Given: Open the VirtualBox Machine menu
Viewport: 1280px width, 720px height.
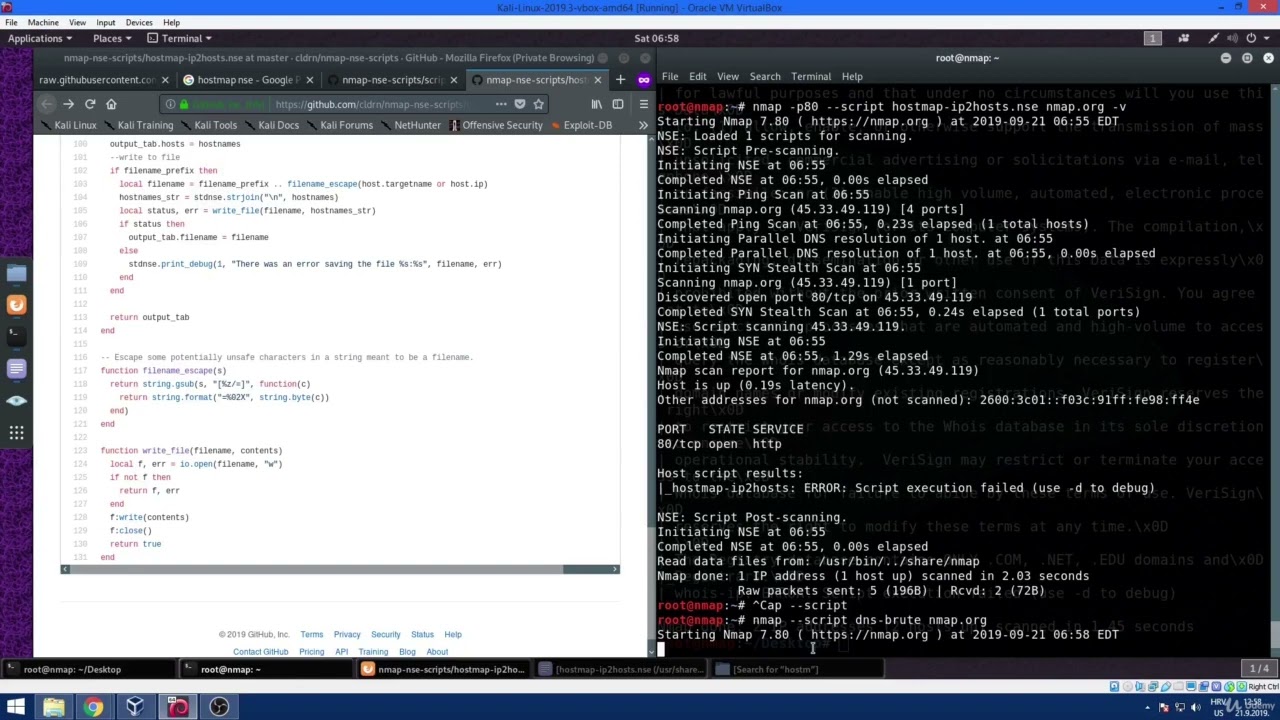Looking at the screenshot, I should [43, 22].
